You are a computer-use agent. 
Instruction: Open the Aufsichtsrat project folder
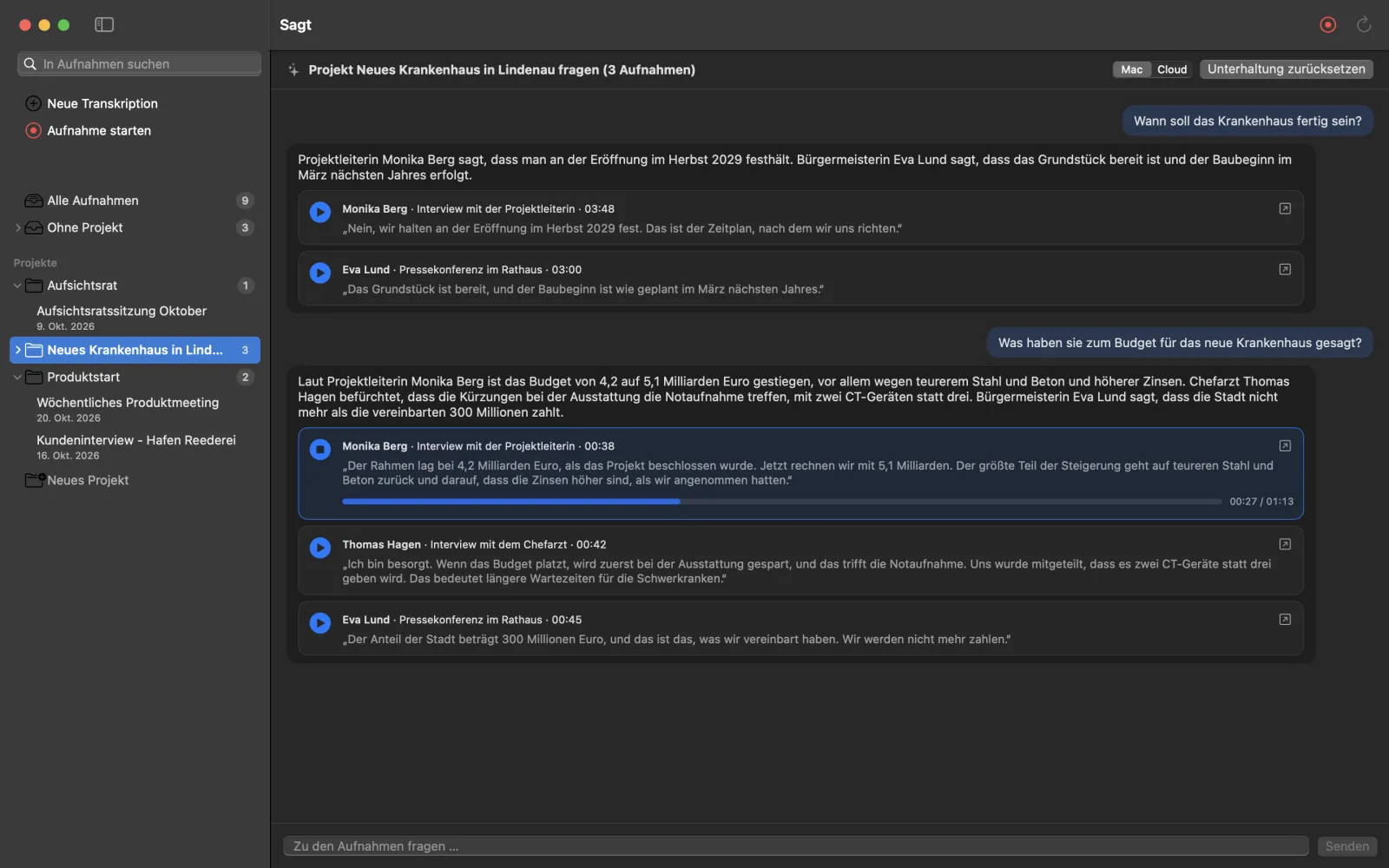(135, 286)
